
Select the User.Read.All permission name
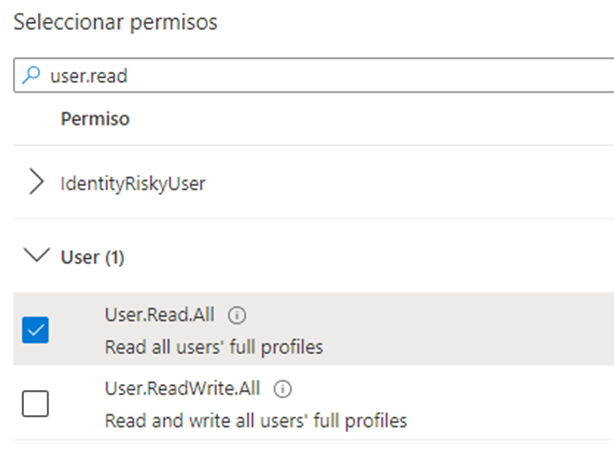click(x=159, y=315)
